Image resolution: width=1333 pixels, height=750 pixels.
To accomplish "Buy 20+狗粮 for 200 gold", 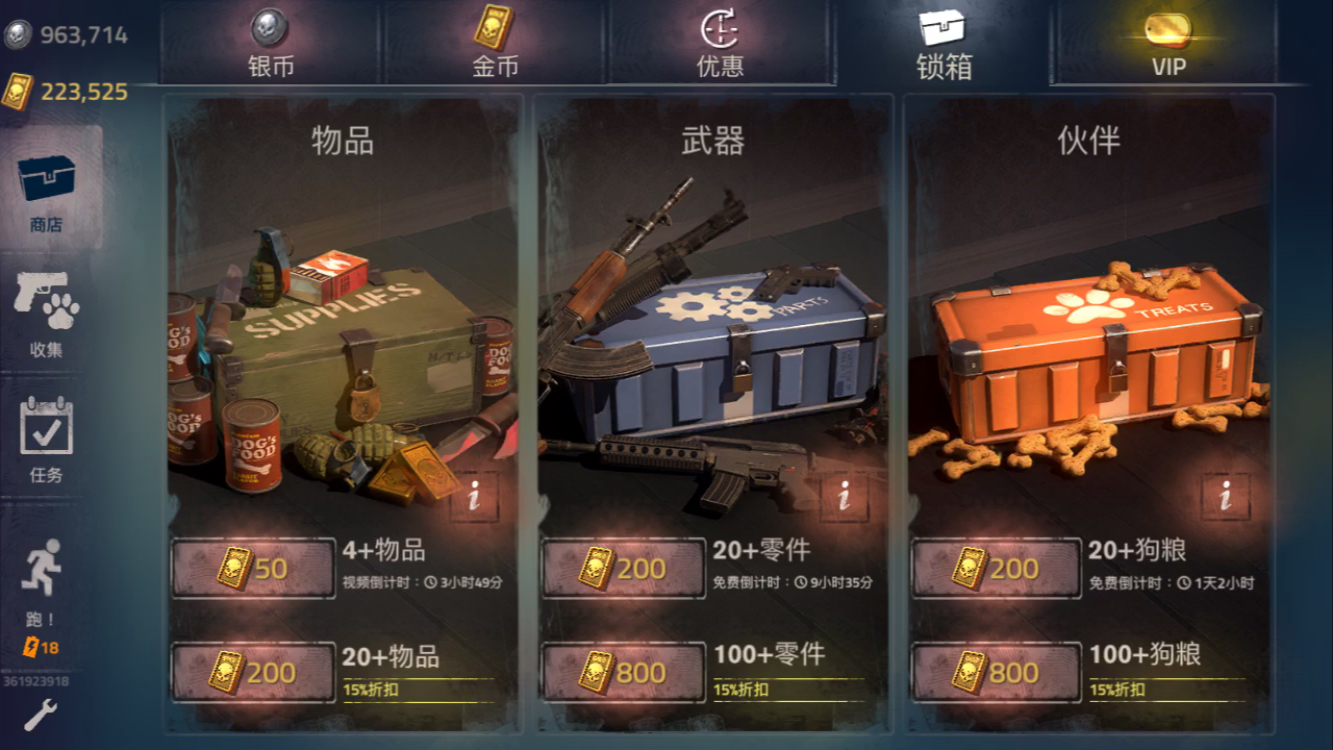I will [x=996, y=568].
